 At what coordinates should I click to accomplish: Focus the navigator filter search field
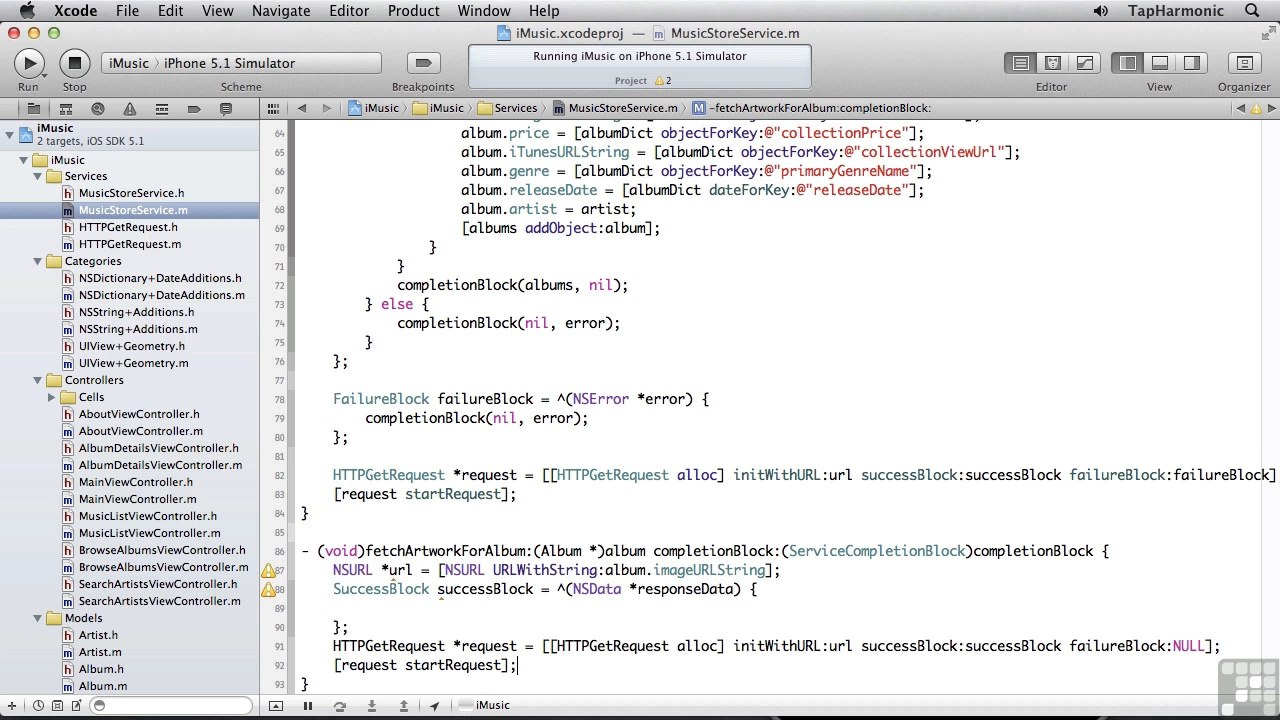(x=170, y=706)
